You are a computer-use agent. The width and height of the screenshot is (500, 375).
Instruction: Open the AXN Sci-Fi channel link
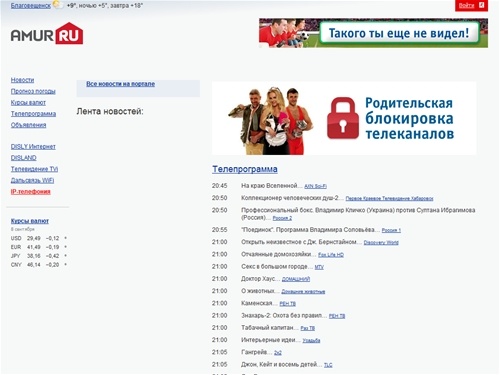[315, 186]
